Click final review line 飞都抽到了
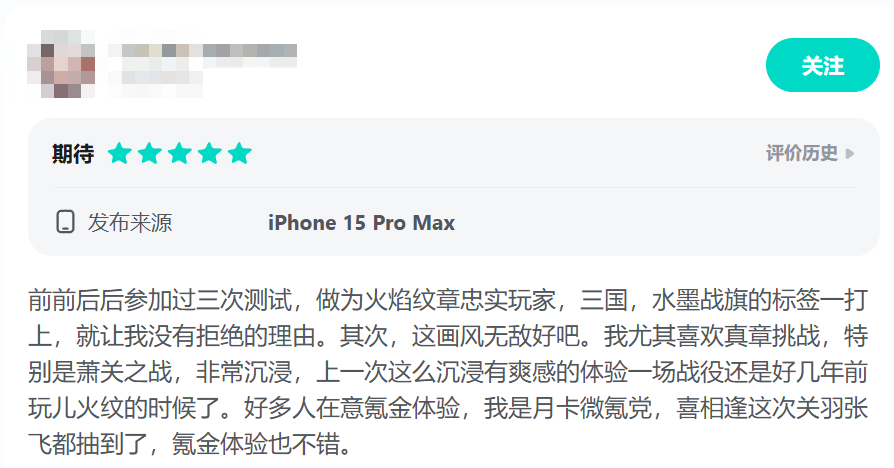894x468 pixels. (192, 444)
